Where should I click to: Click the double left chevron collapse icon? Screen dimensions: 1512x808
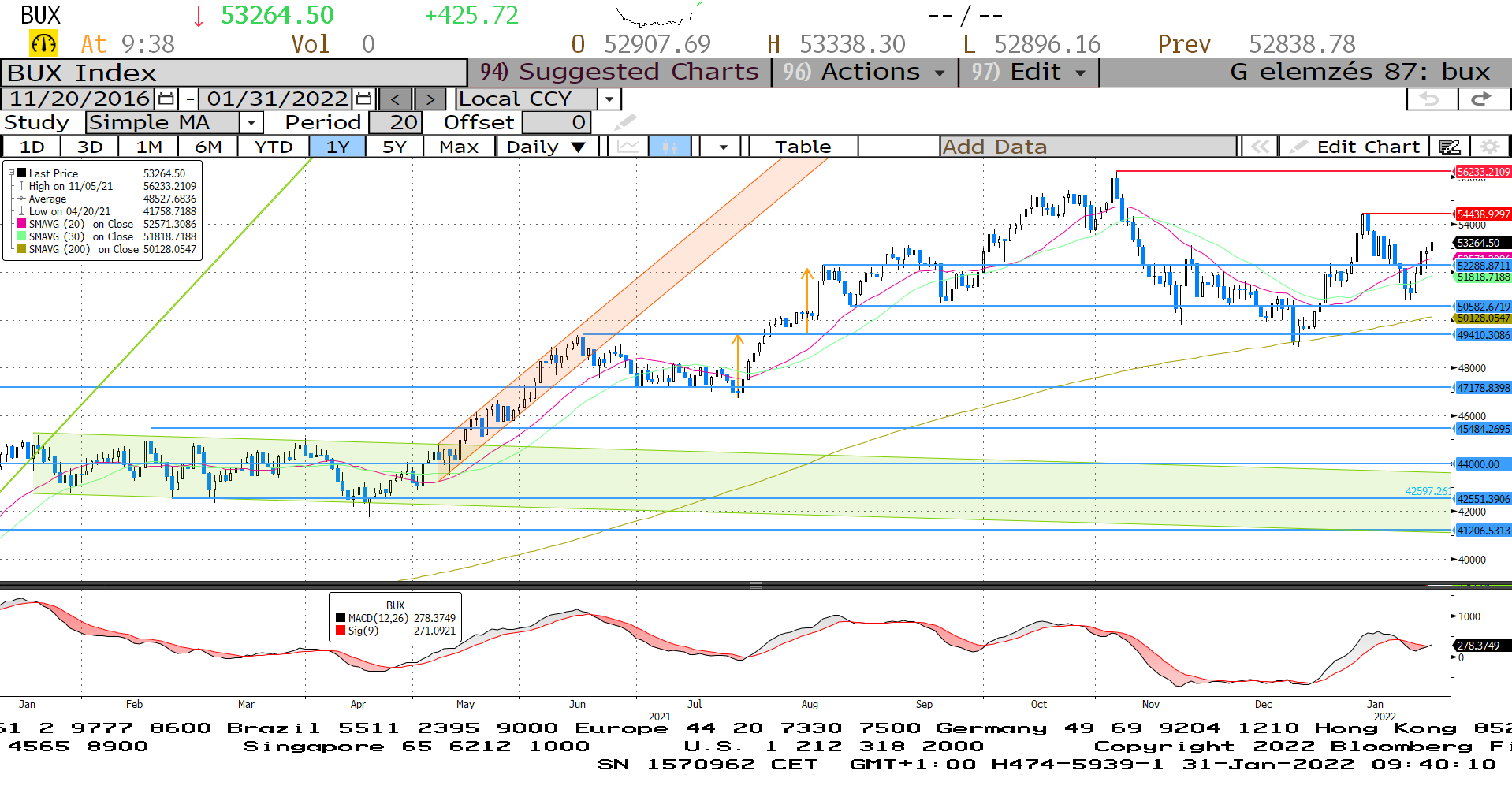[x=1260, y=147]
